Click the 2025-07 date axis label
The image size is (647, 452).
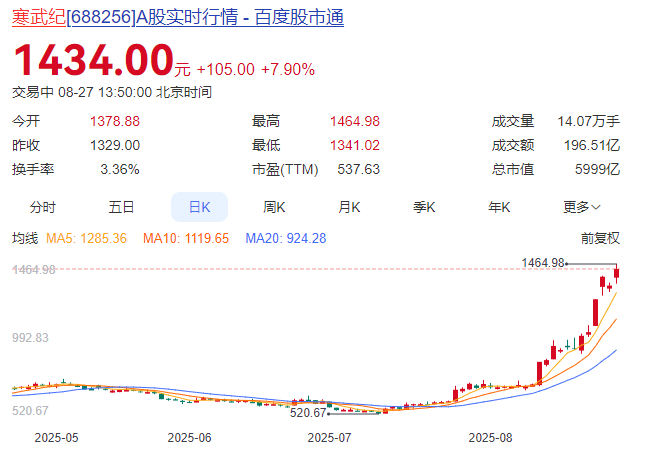(x=329, y=438)
